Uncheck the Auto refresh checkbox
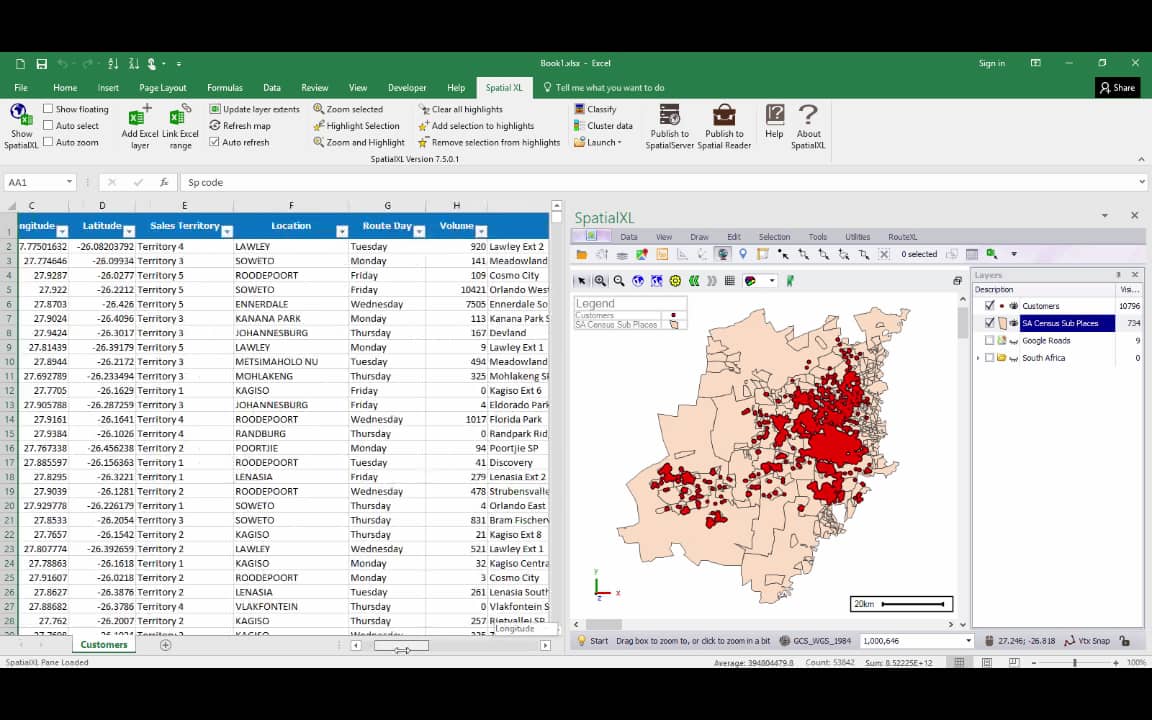This screenshot has height=720, width=1152. click(x=214, y=142)
